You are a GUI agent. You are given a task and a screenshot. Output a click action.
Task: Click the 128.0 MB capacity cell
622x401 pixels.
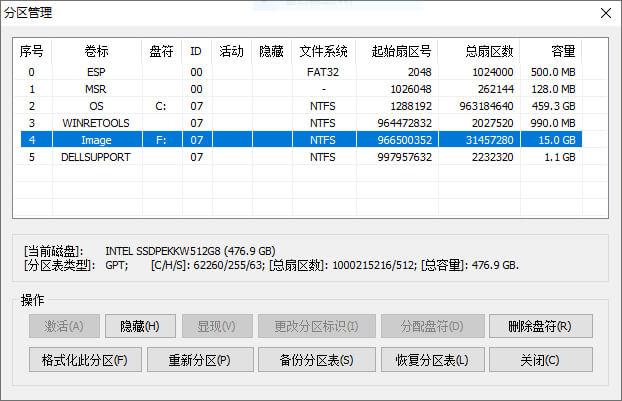tap(553, 89)
